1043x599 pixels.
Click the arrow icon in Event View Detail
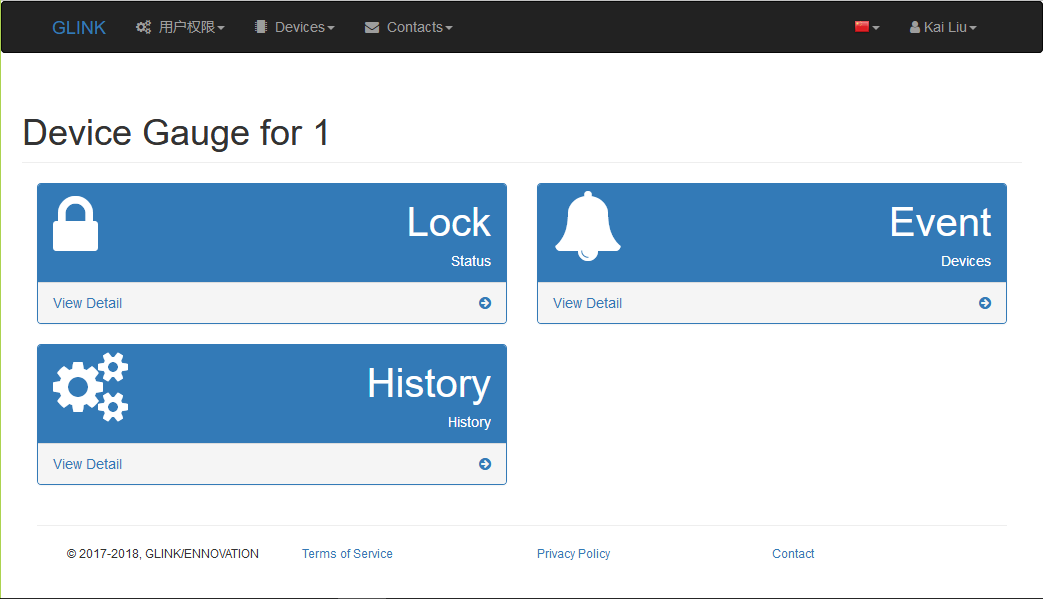985,303
